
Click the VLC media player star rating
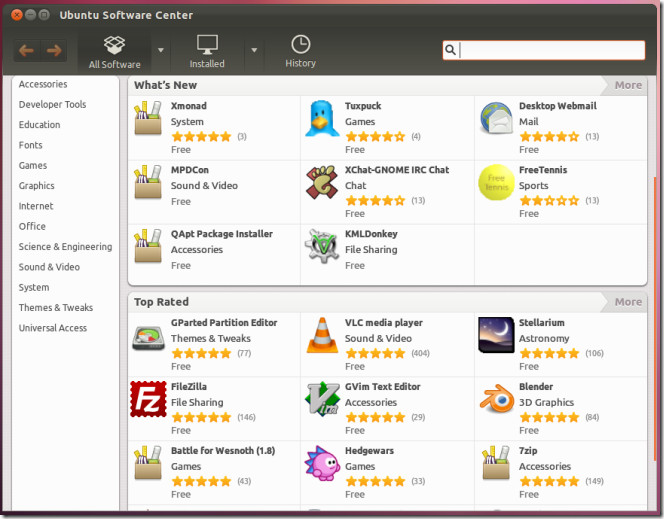pos(376,353)
